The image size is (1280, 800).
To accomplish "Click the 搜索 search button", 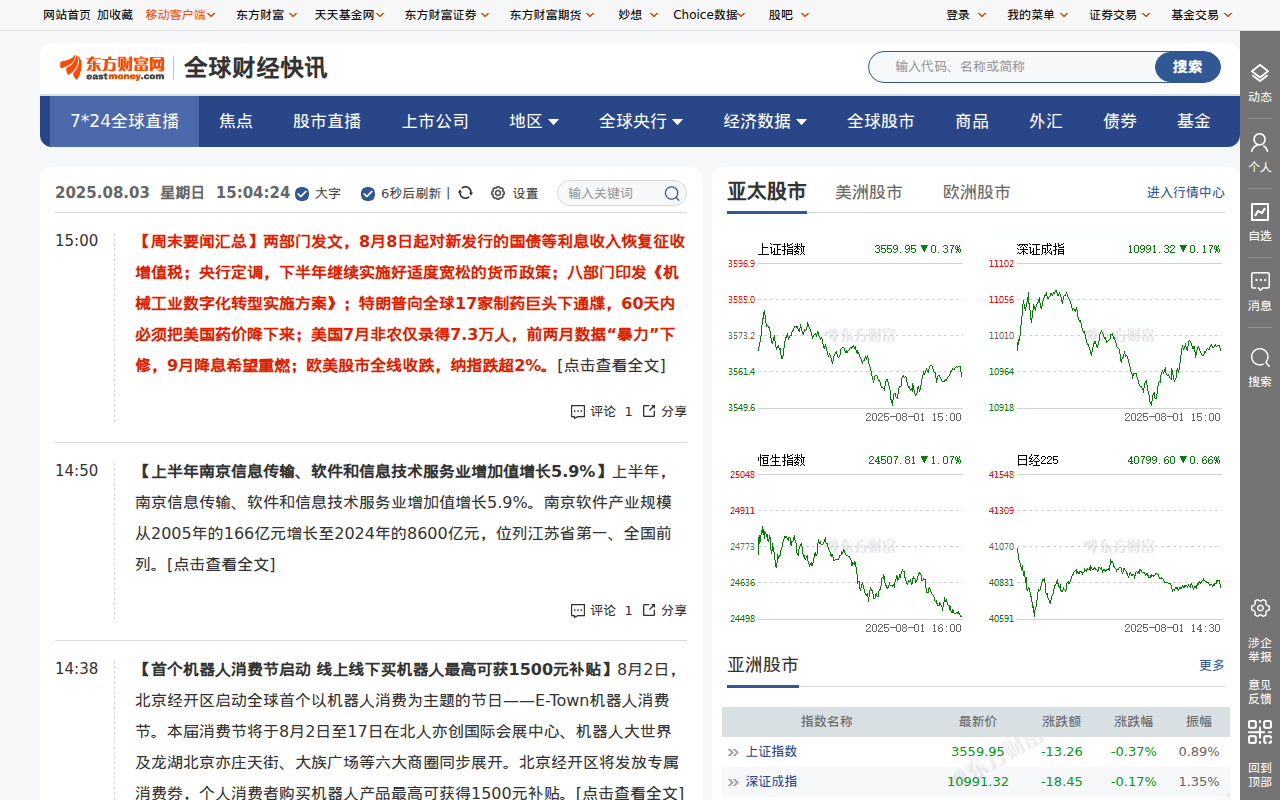I will [x=1188, y=67].
